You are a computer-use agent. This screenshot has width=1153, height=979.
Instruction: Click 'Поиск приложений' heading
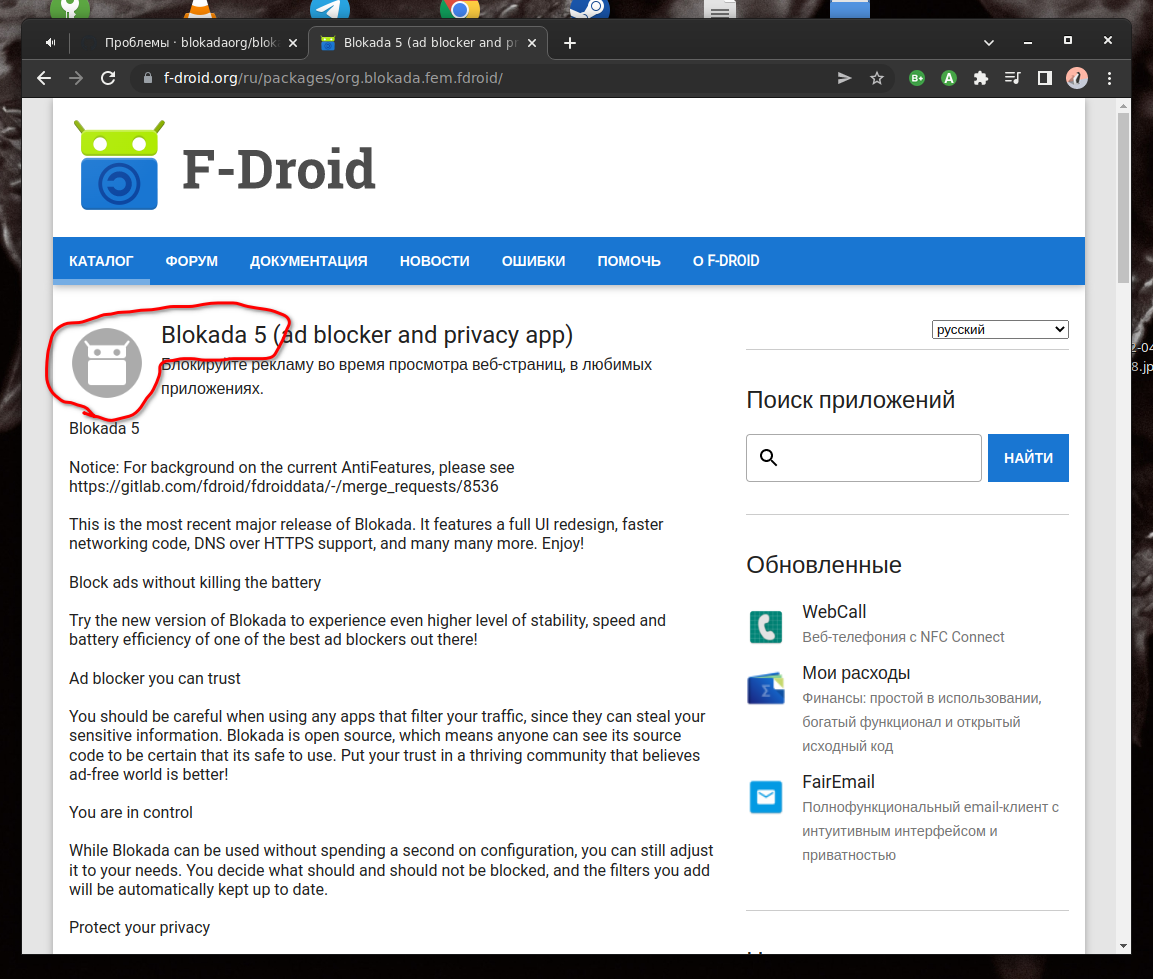tap(851, 400)
